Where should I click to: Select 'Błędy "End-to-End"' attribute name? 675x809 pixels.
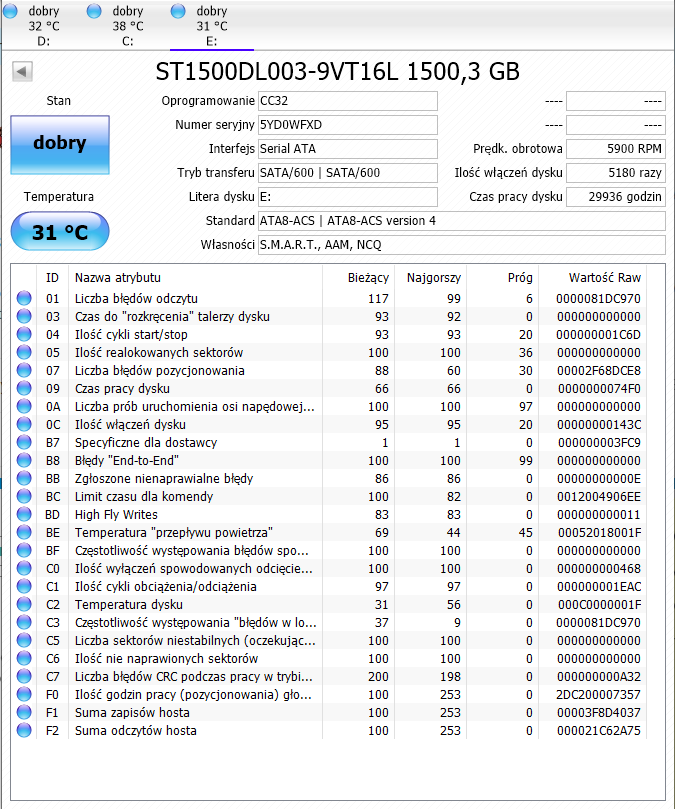point(127,461)
